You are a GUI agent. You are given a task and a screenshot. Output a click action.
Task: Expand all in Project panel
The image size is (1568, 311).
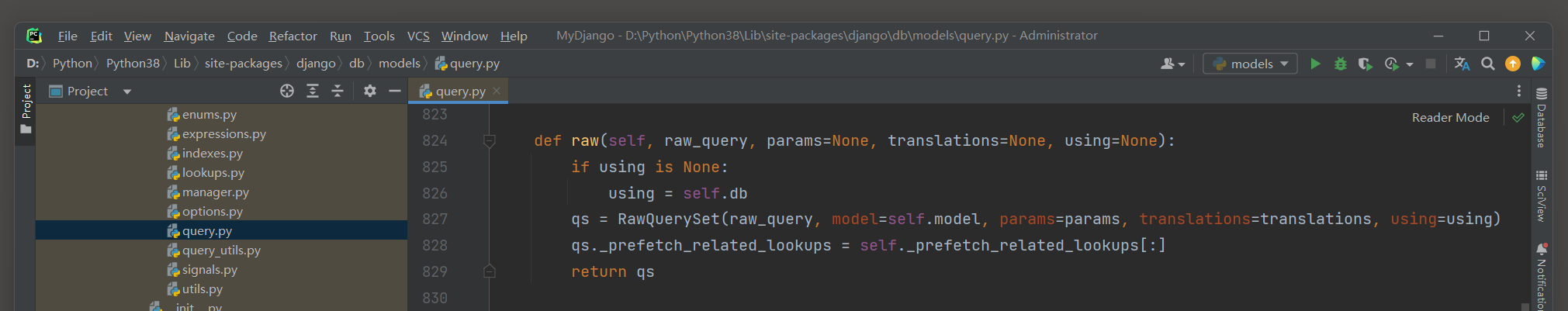pyautogui.click(x=313, y=91)
